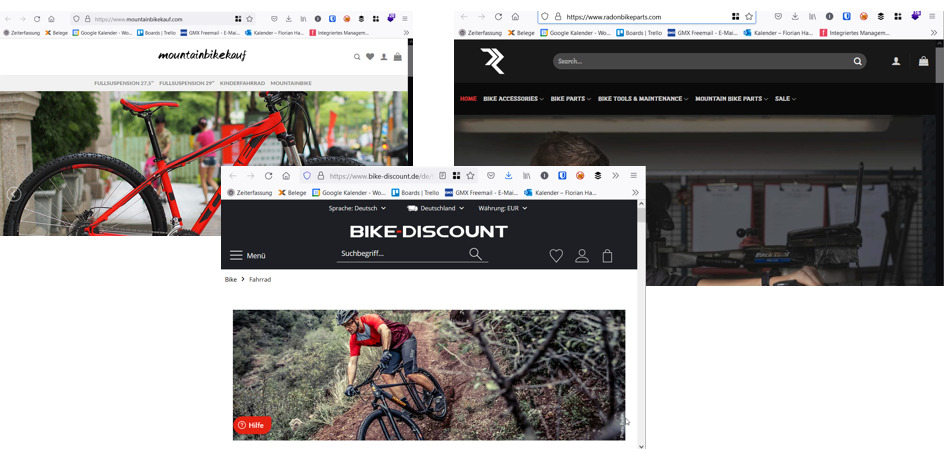Open GMX Freemail bookmark in radonbikeparts window
The image size is (952, 449).
coord(702,33)
